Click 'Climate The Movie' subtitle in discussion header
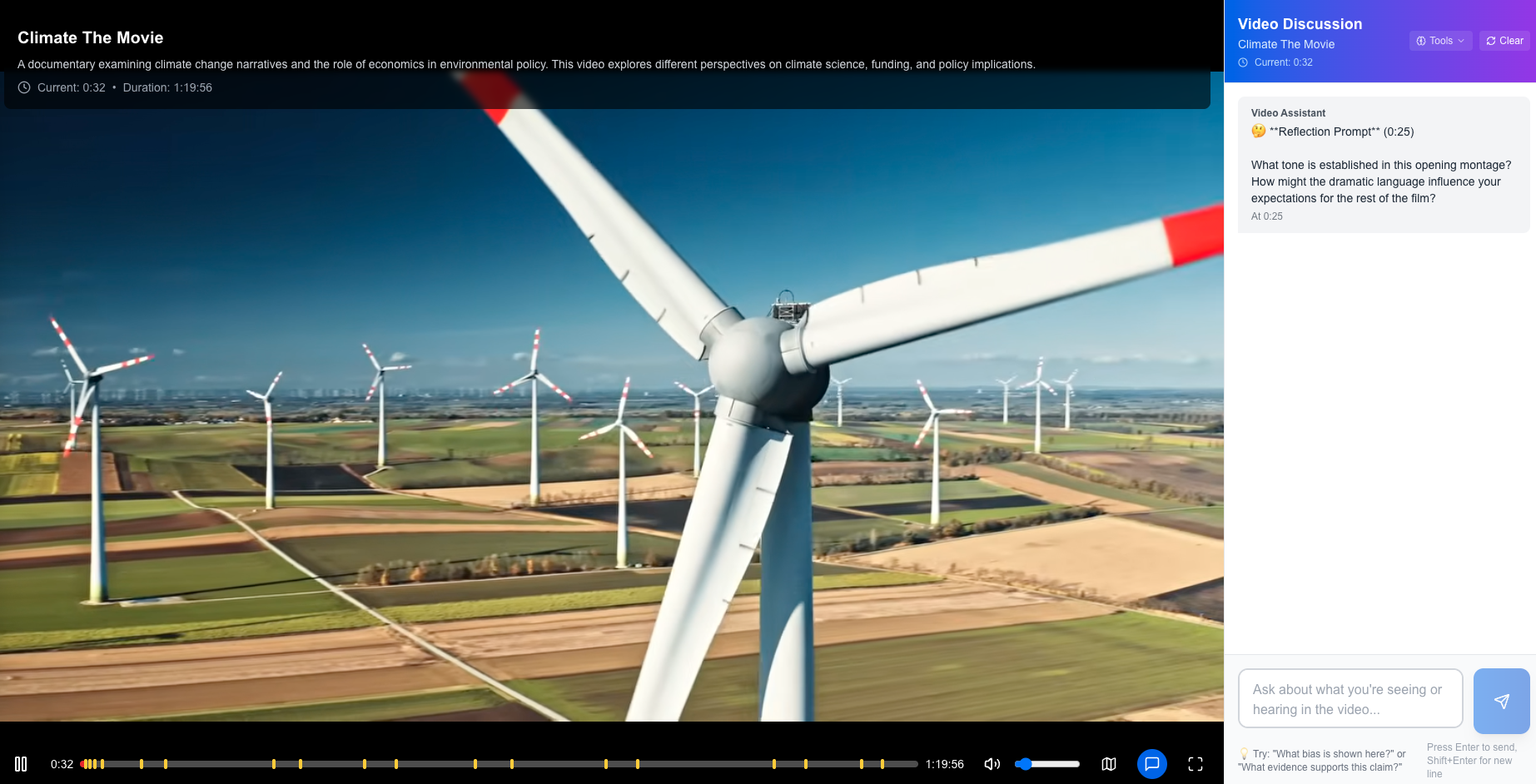 click(x=1285, y=44)
